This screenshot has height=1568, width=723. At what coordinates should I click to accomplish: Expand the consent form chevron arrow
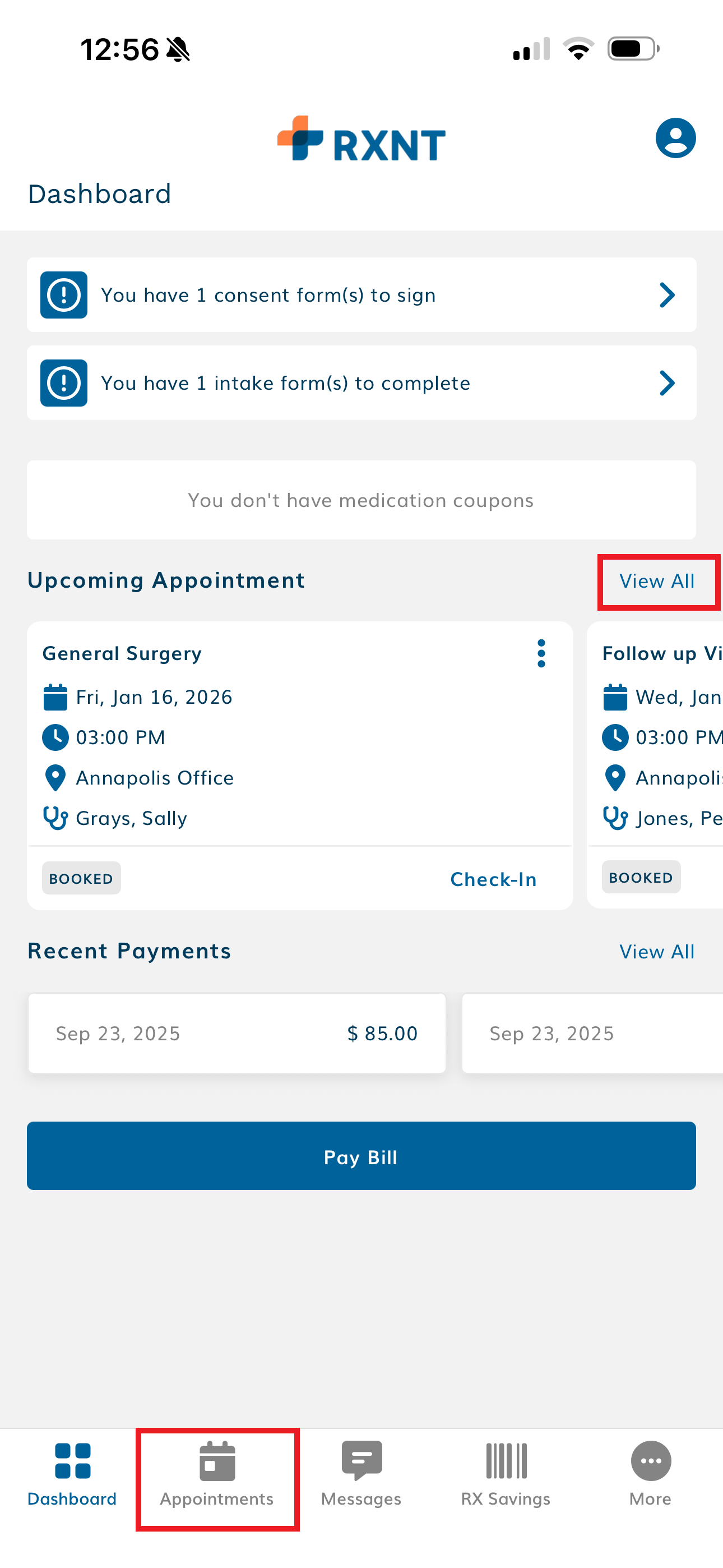pyautogui.click(x=667, y=295)
